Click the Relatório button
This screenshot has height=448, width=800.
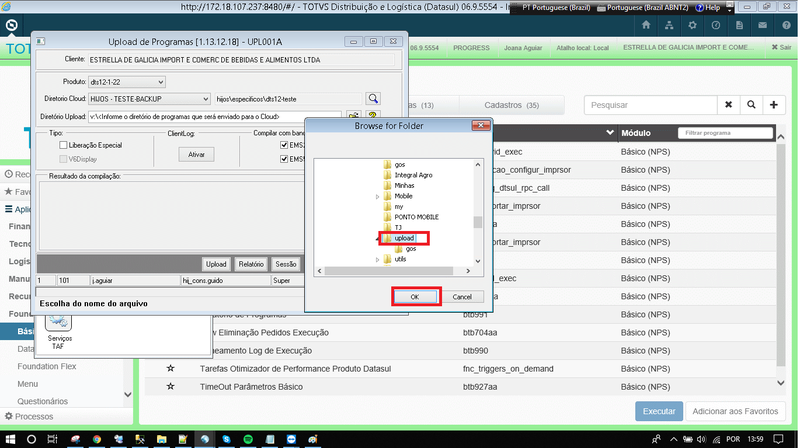pos(251,264)
